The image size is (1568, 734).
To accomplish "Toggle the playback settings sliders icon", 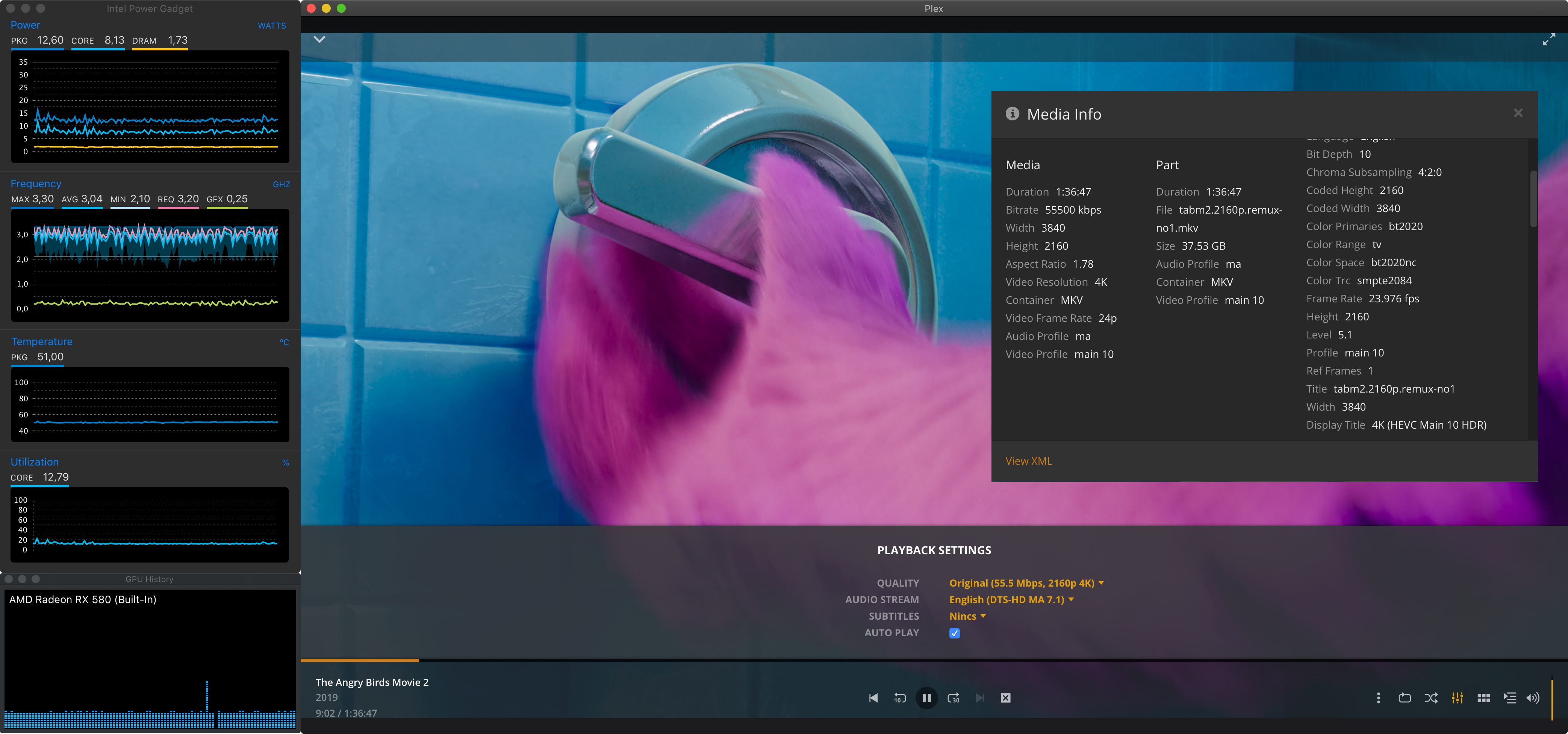I will pyautogui.click(x=1457, y=698).
